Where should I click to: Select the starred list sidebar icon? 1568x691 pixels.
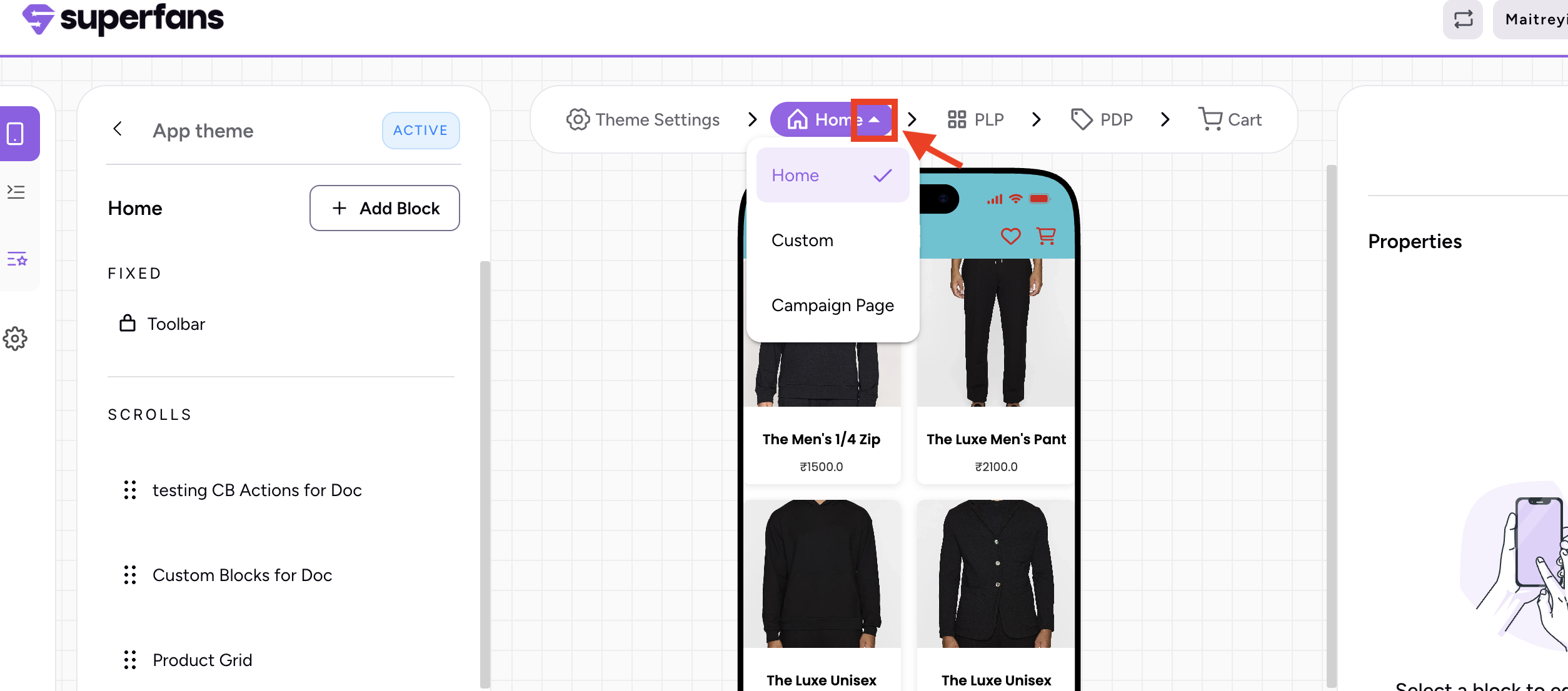point(17,259)
